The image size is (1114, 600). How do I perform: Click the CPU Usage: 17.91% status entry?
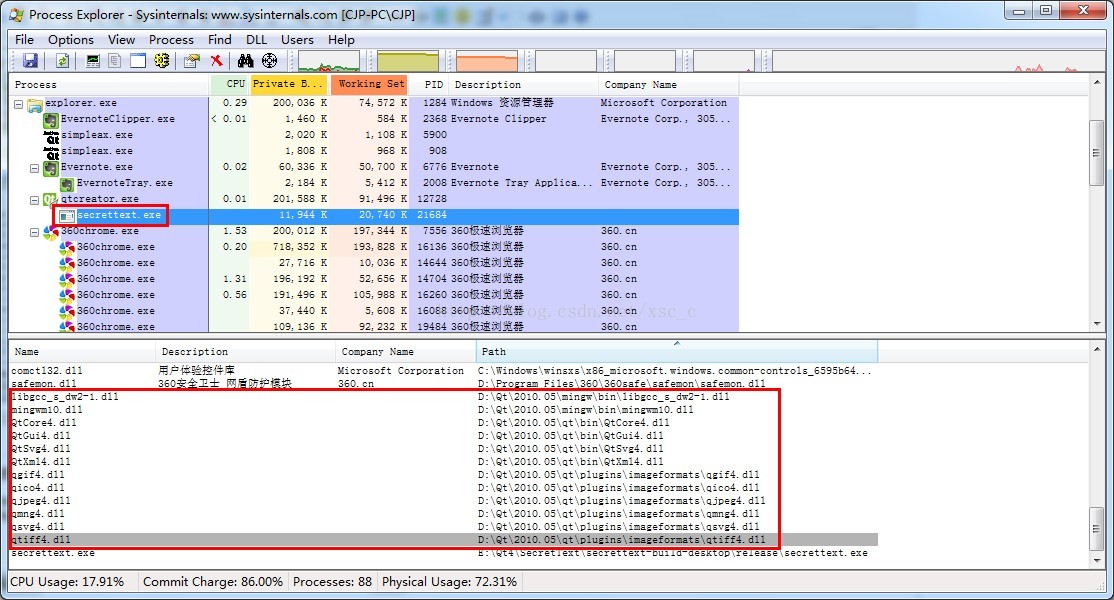[67, 582]
